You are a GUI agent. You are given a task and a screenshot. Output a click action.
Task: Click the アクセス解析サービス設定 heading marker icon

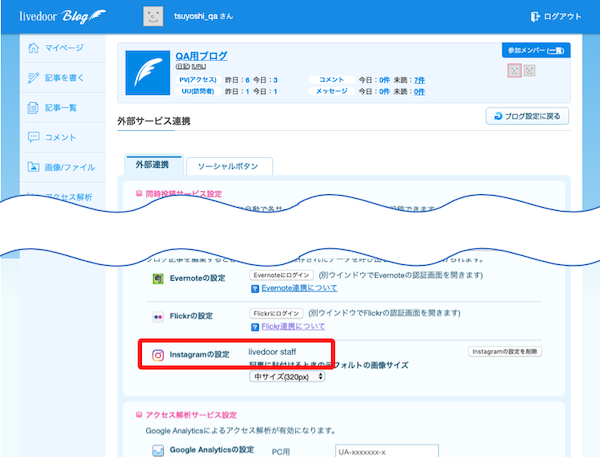click(x=139, y=415)
